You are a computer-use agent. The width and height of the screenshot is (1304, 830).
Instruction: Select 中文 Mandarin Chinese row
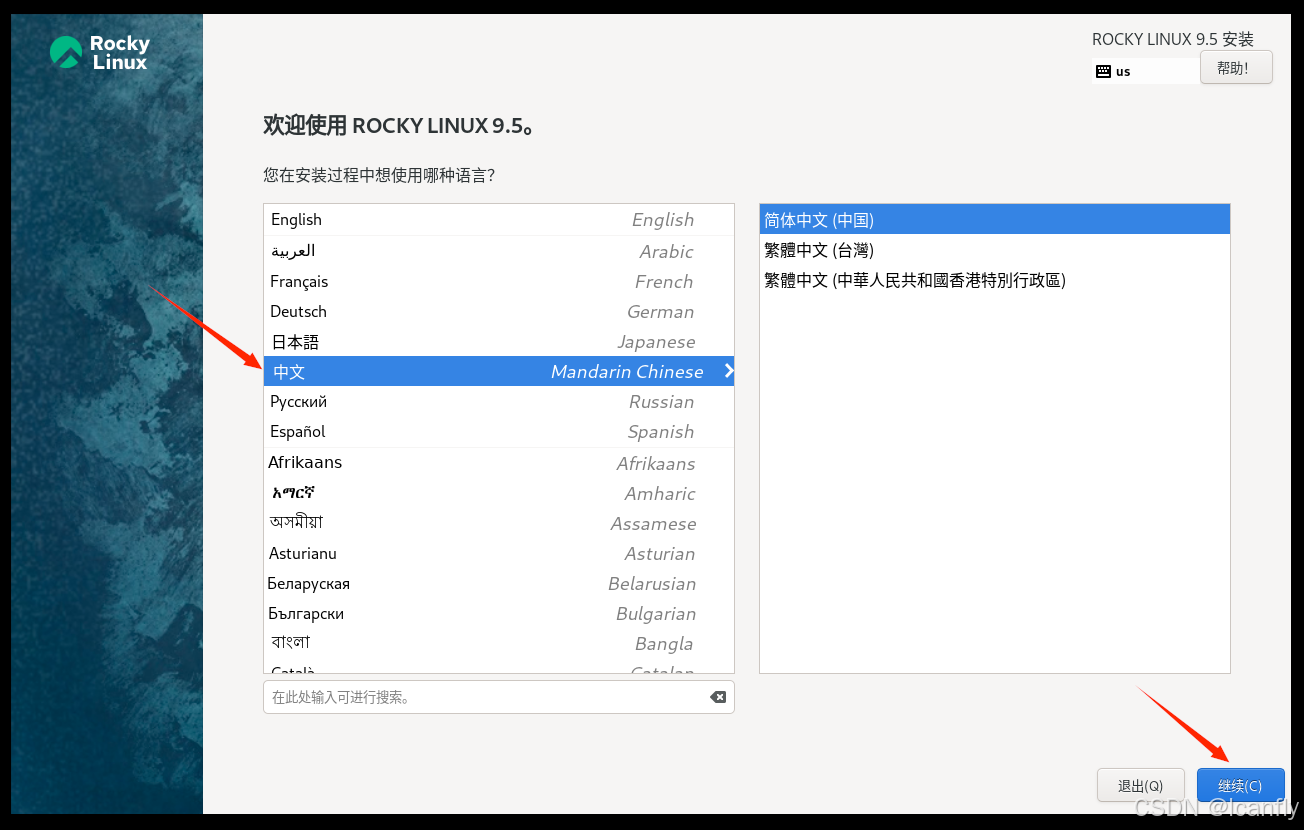coord(499,371)
